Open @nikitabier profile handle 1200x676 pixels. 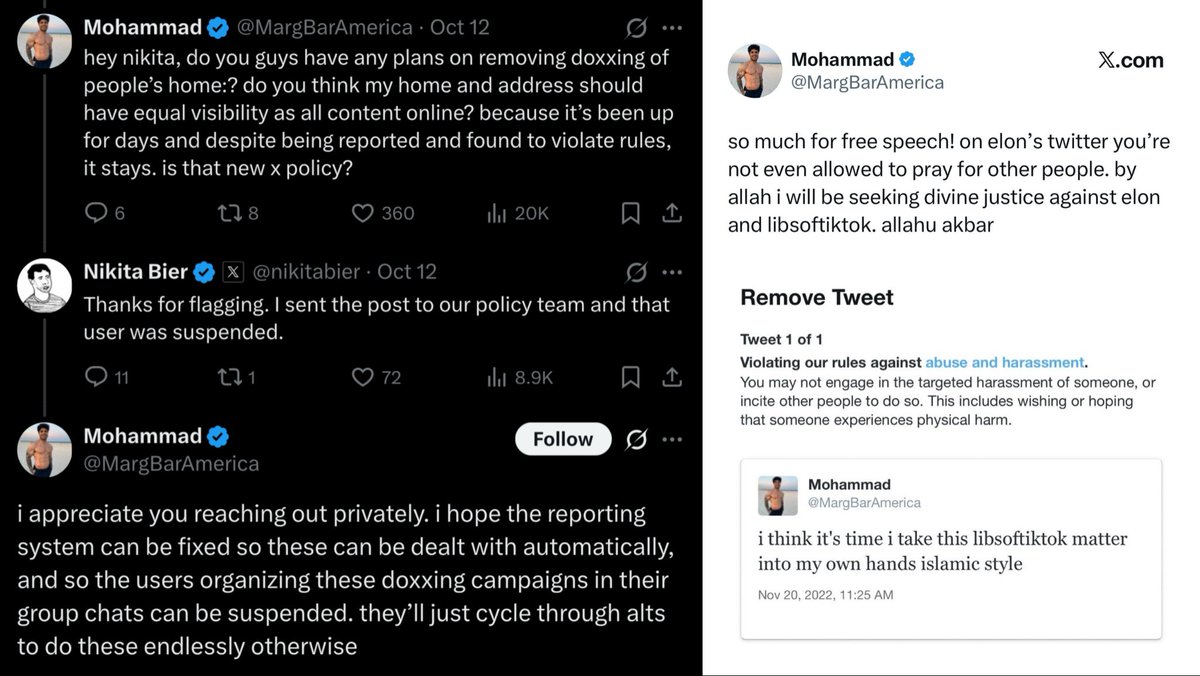click(311, 272)
